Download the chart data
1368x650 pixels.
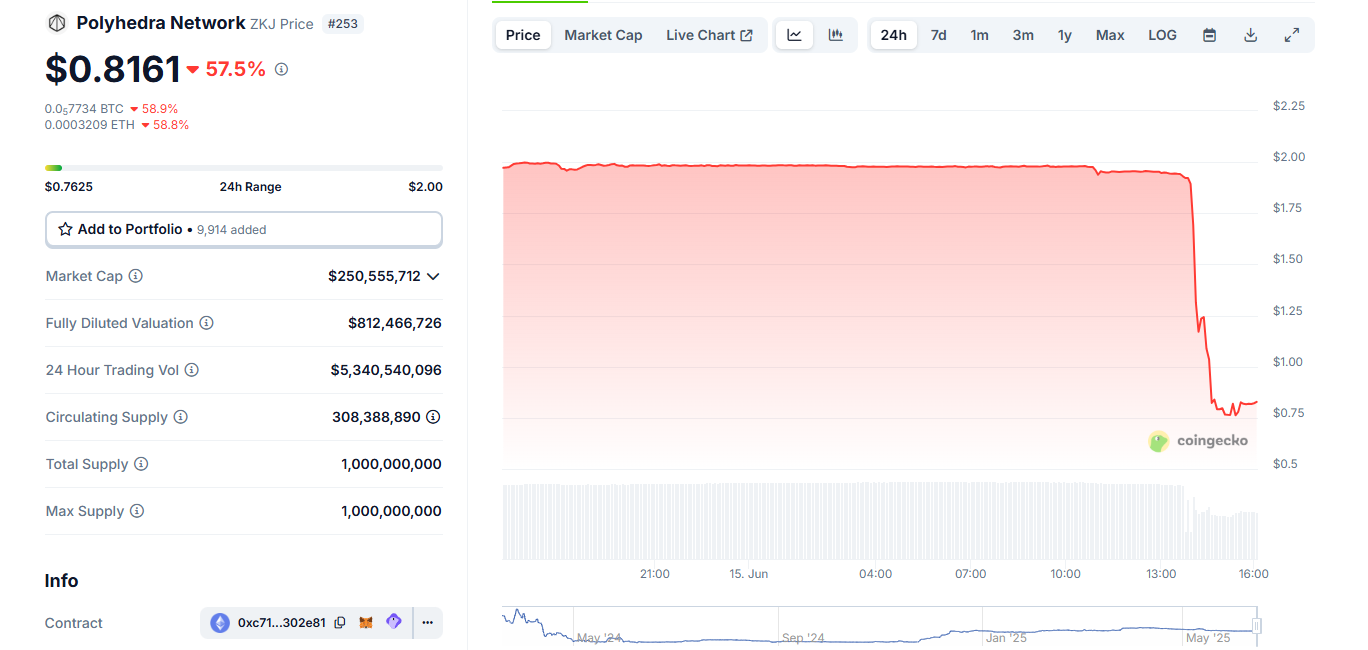(1250, 35)
